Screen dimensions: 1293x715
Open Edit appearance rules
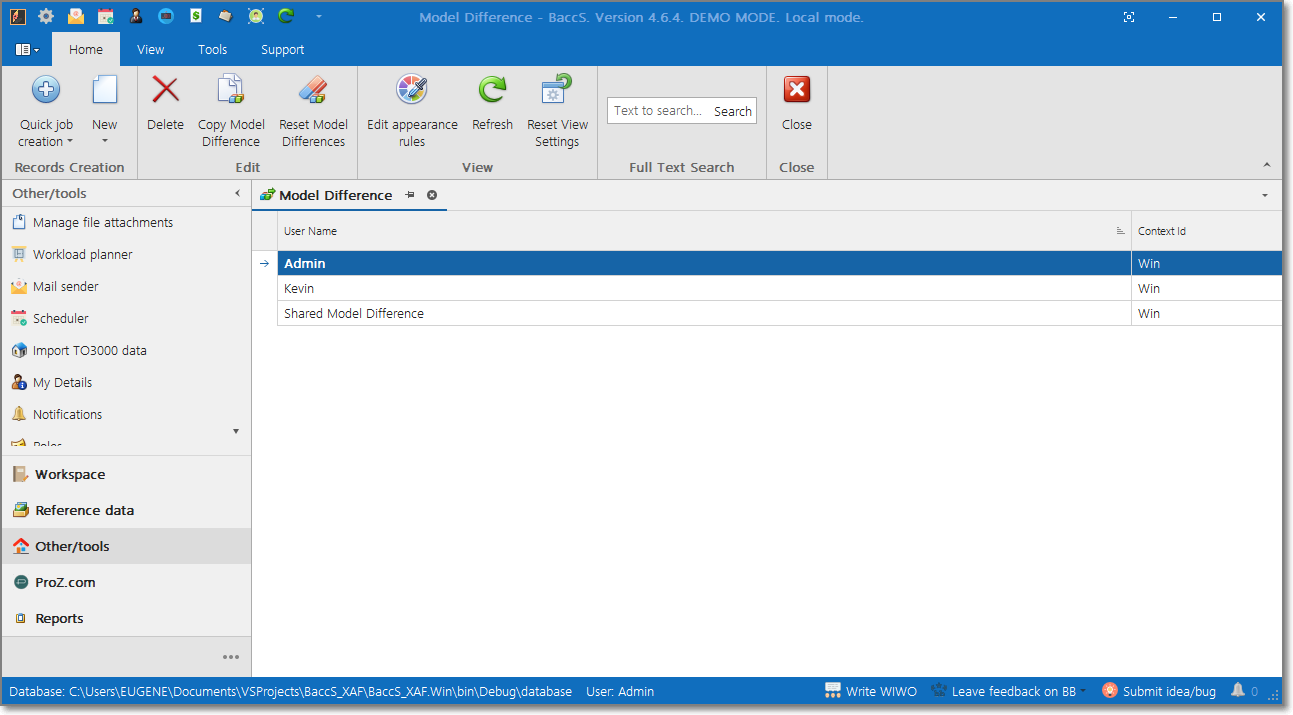412,91
